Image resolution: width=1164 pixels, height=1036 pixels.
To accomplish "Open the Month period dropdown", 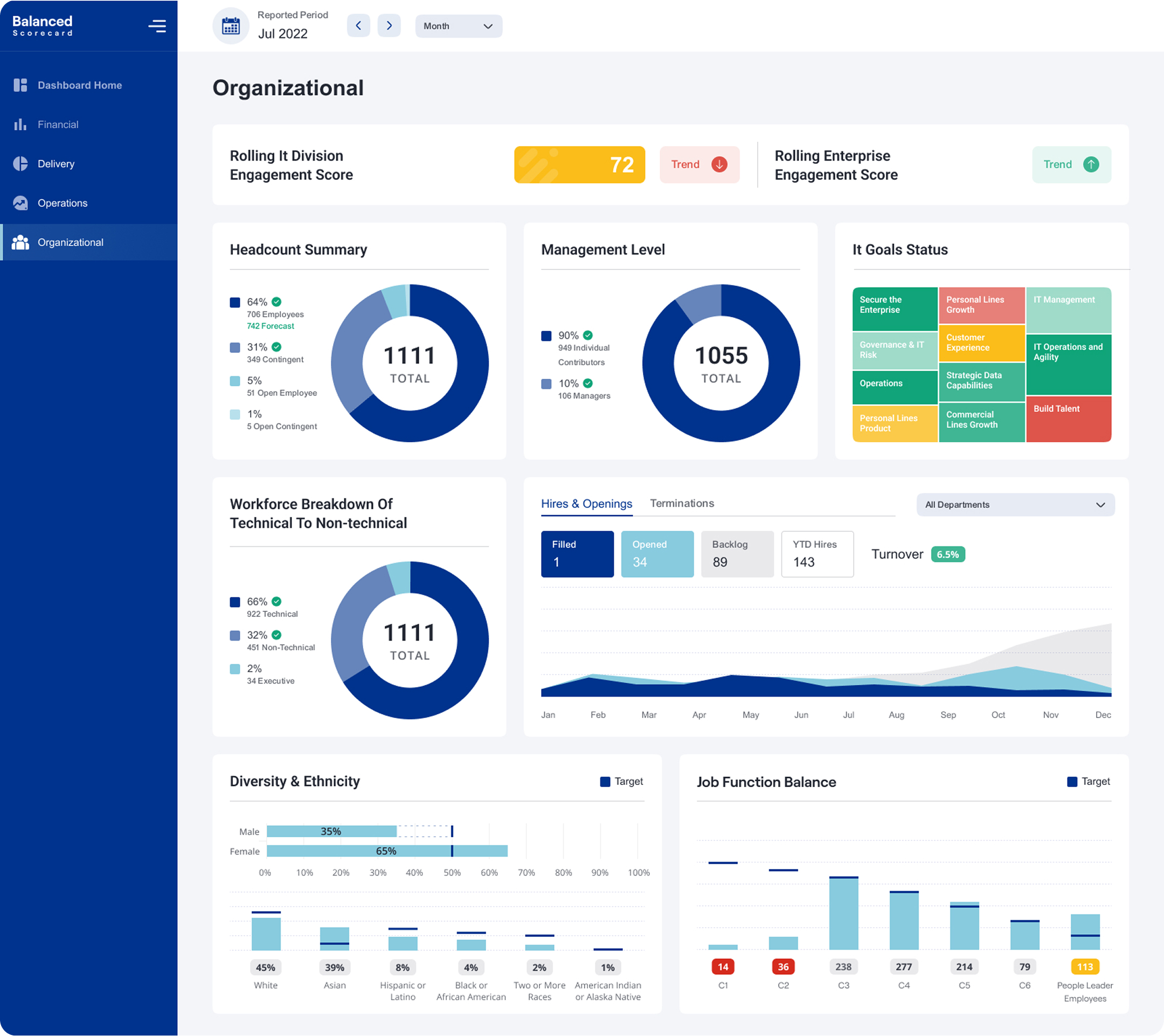I will click(459, 26).
